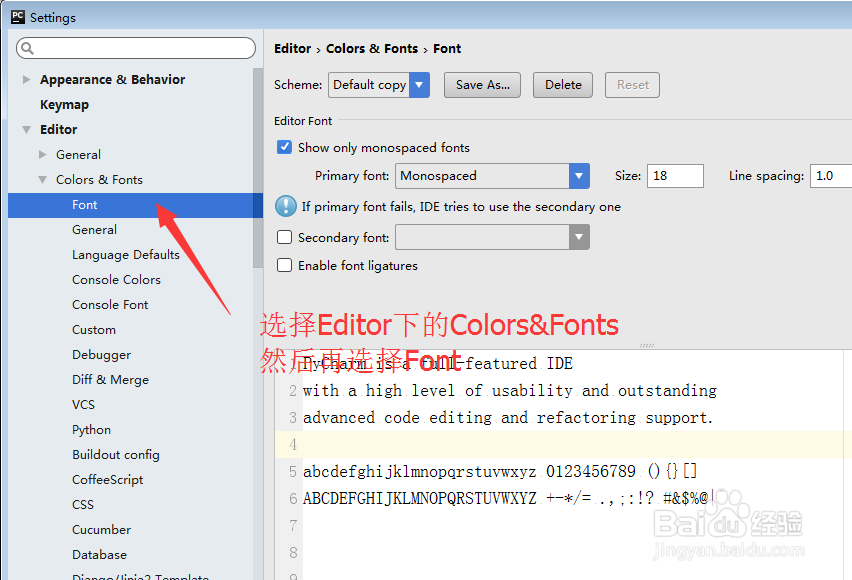
Task: Click the preview splitter handle
Action: coord(647,345)
